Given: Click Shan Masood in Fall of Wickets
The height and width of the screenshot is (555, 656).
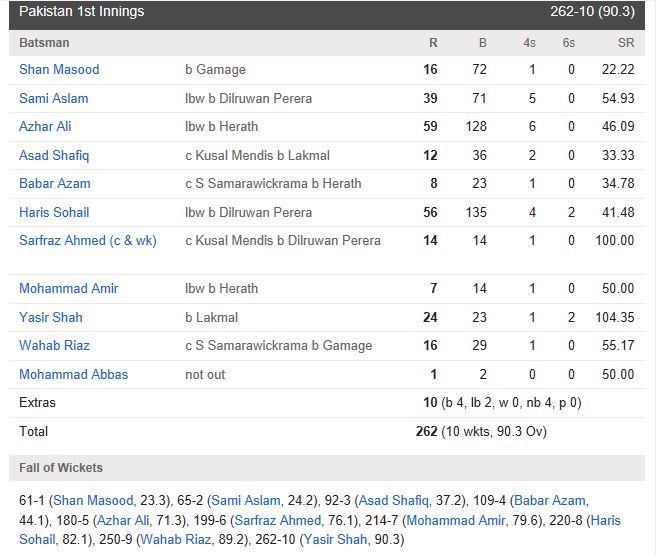Looking at the screenshot, I should pyautogui.click(x=93, y=500).
